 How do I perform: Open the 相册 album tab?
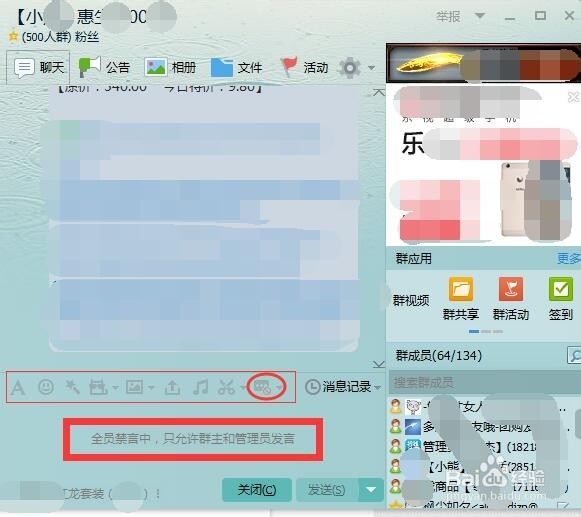170,67
